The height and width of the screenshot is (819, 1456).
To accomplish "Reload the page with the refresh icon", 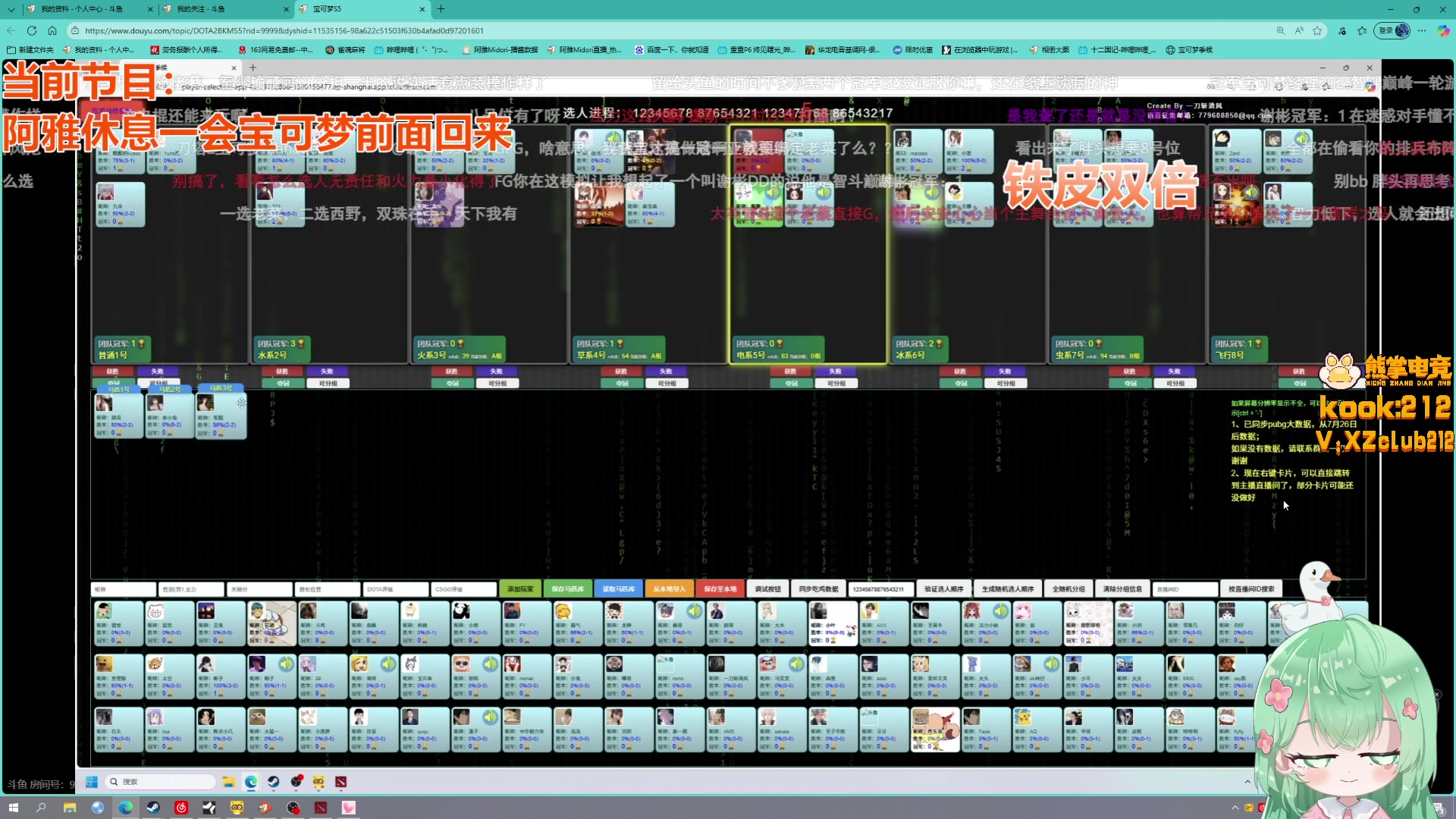I will point(31,30).
